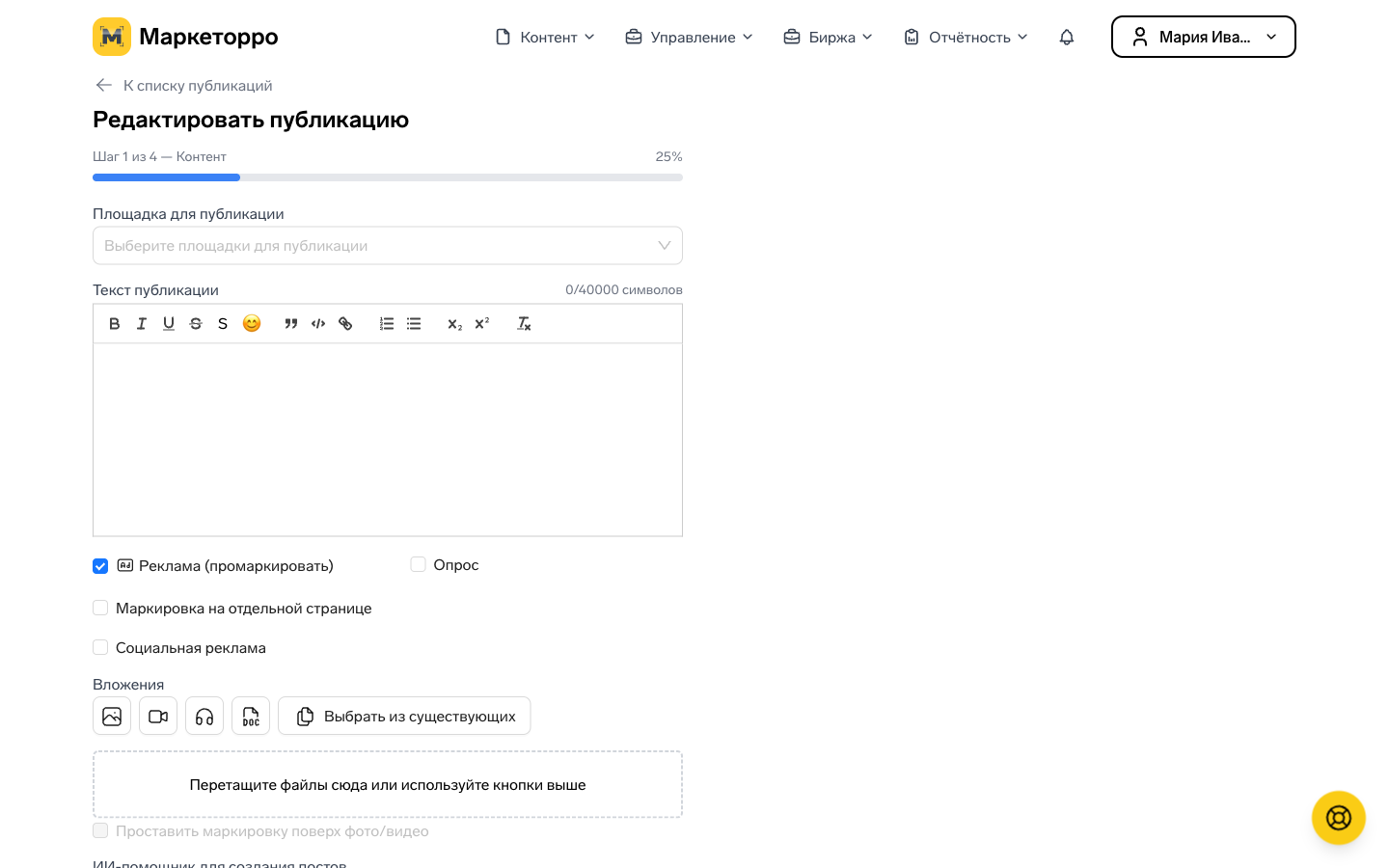Attach an audio file with the headphones icon
Image resolution: width=1389 pixels, height=868 pixels.
point(204,717)
